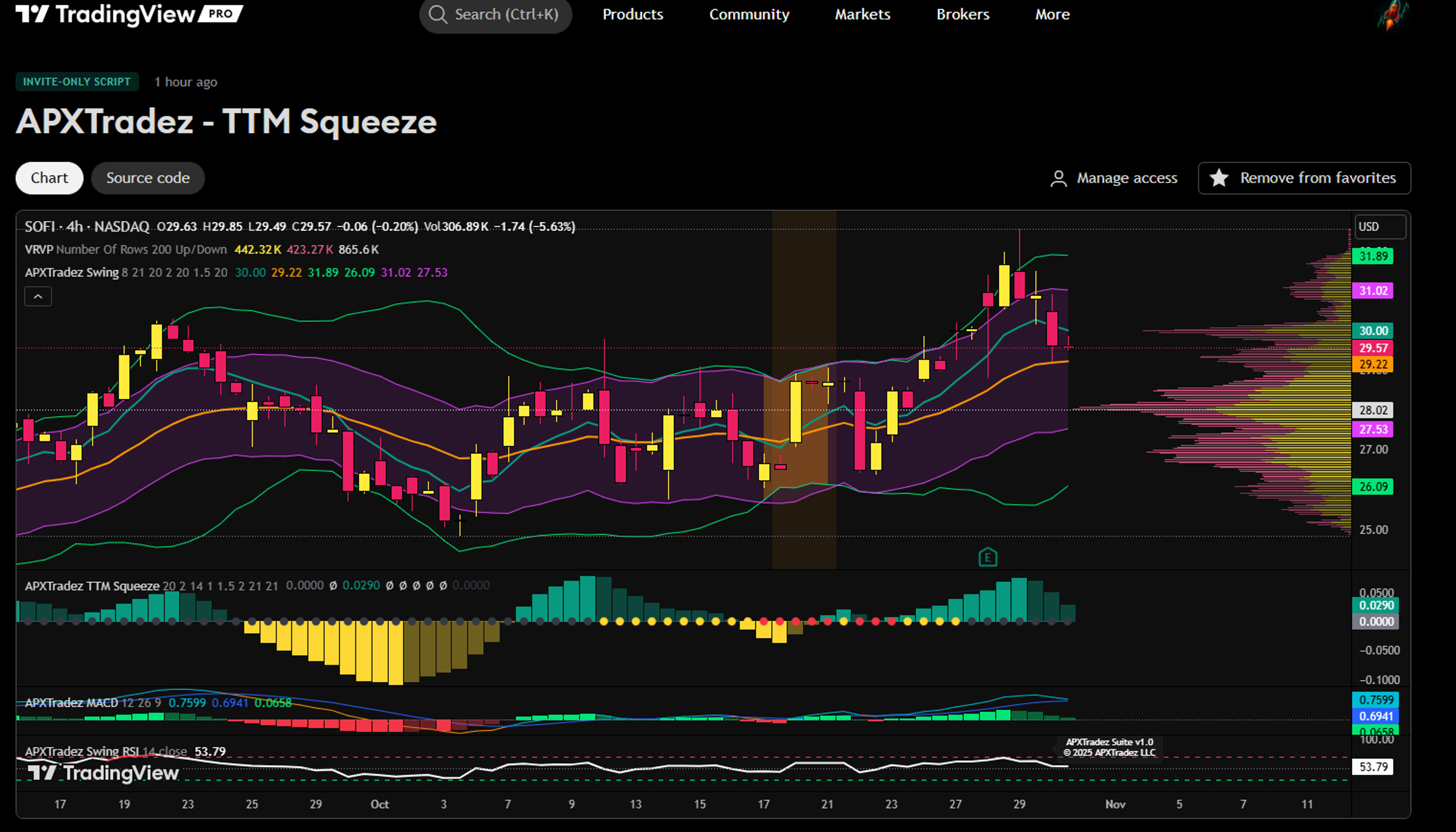The image size is (1456, 832).
Task: Collapse the chart legend with the chevron
Action: tap(38, 296)
